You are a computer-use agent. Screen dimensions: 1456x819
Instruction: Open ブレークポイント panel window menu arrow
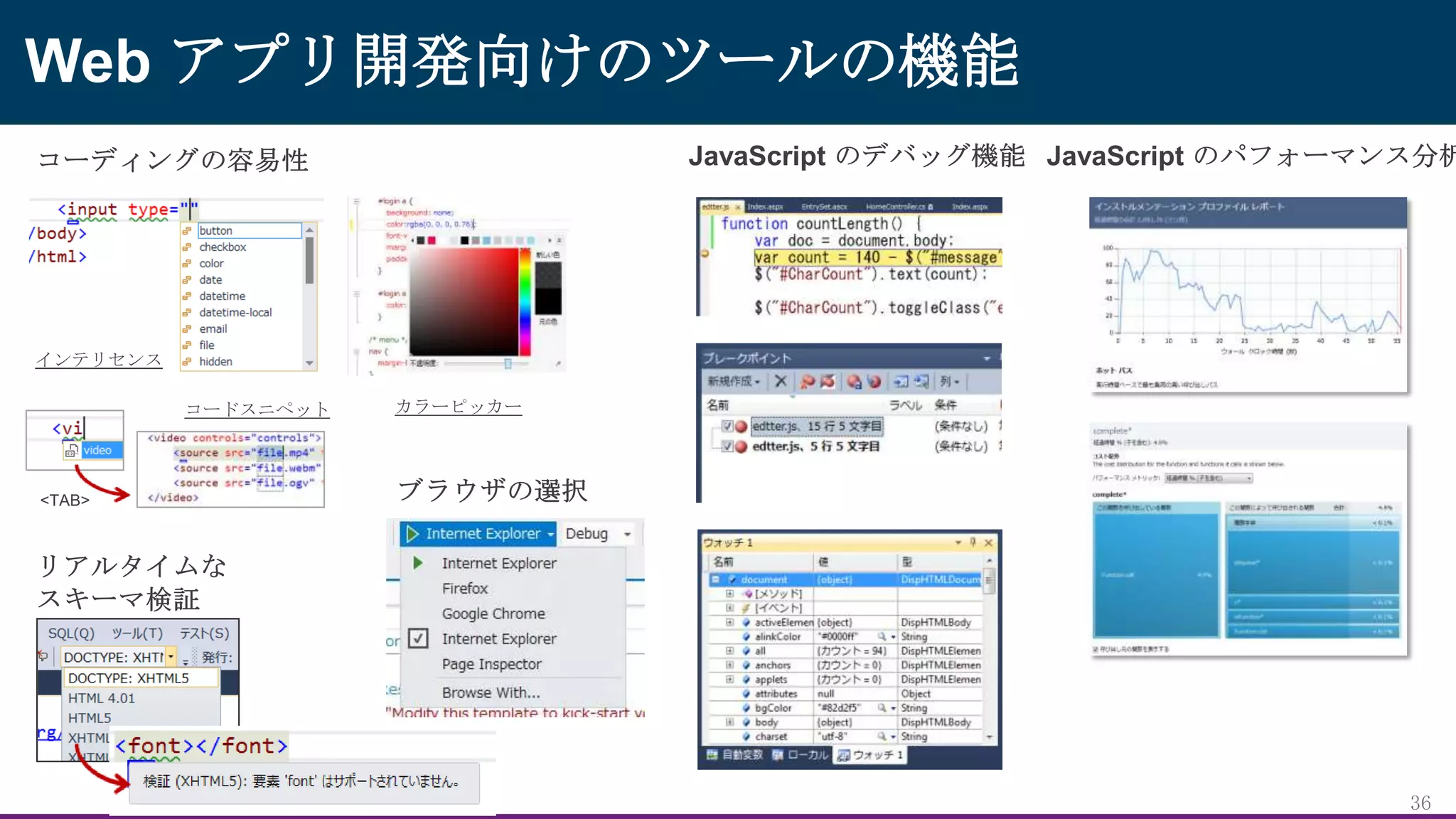(x=987, y=358)
